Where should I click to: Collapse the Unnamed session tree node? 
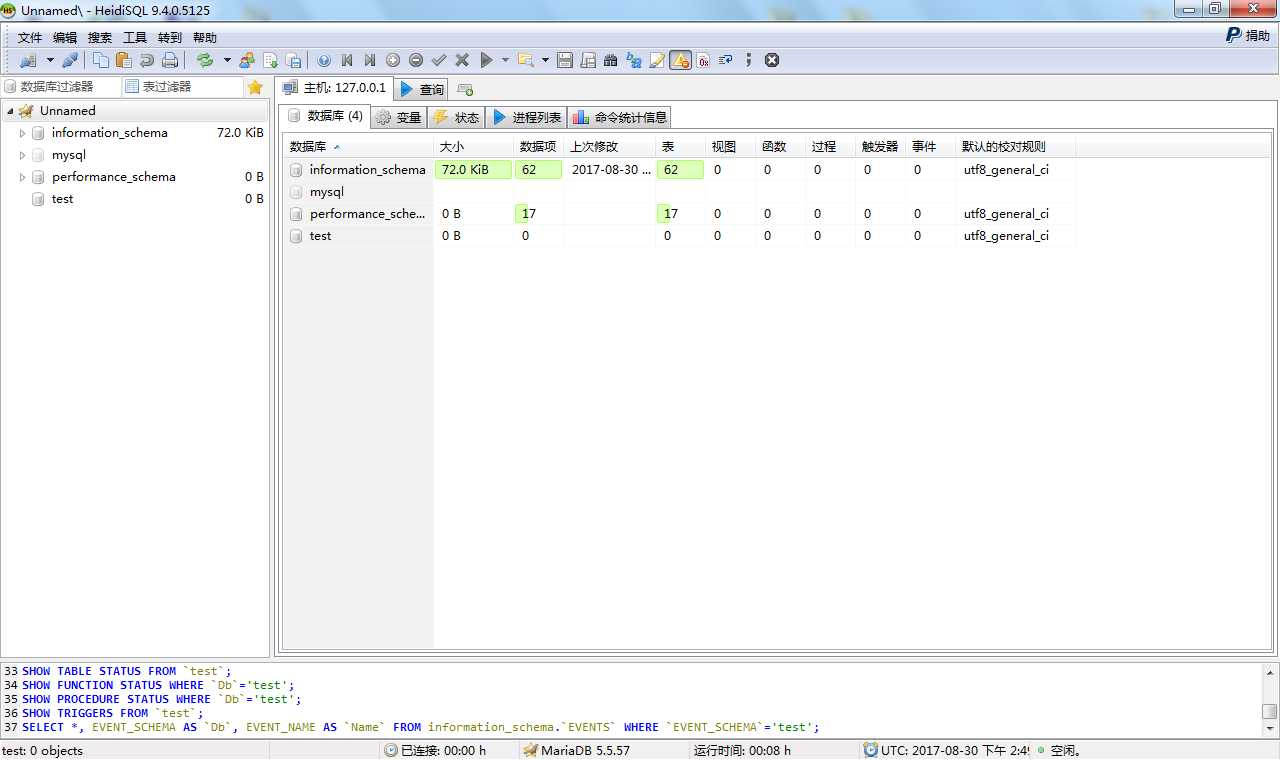[10, 111]
